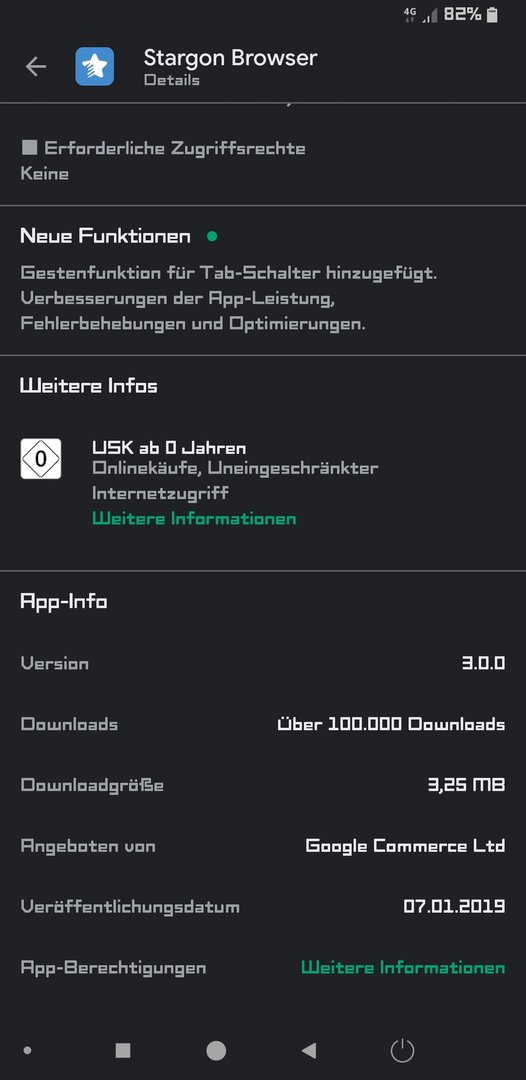The width and height of the screenshot is (526, 1080).
Task: Select the Version 3.0.0 row
Action: point(263,663)
